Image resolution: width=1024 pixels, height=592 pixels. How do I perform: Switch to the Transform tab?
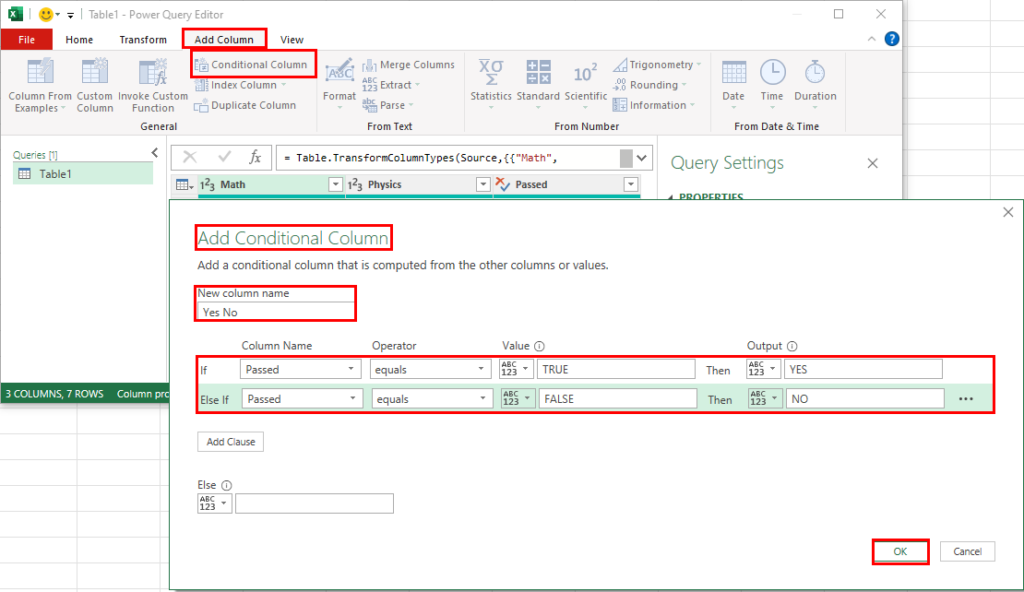coord(143,40)
